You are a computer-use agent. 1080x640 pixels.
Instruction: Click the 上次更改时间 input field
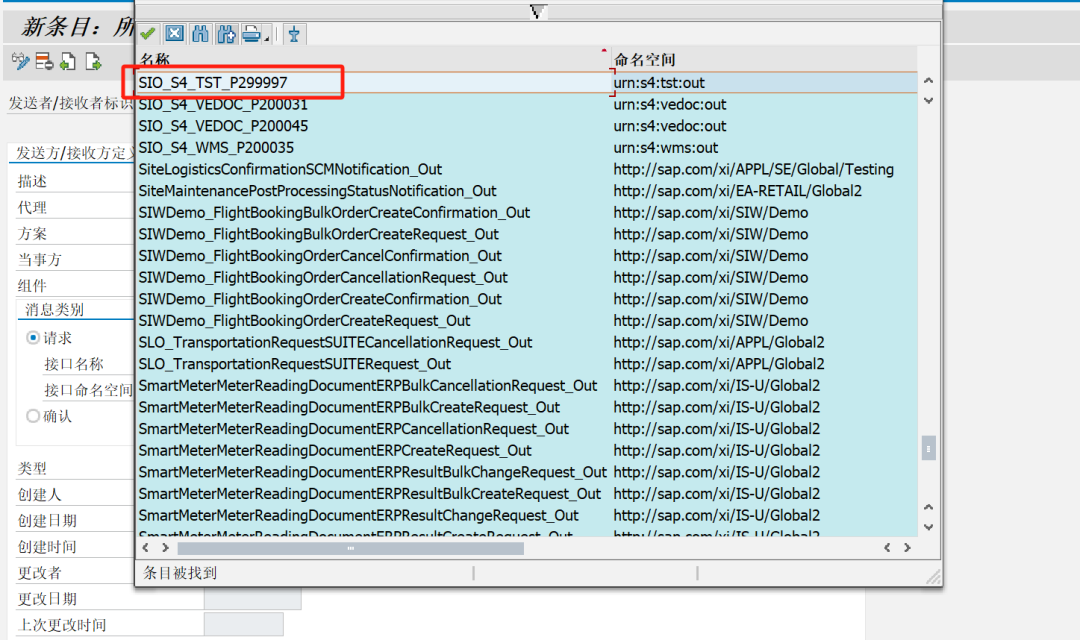pyautogui.click(x=243, y=625)
